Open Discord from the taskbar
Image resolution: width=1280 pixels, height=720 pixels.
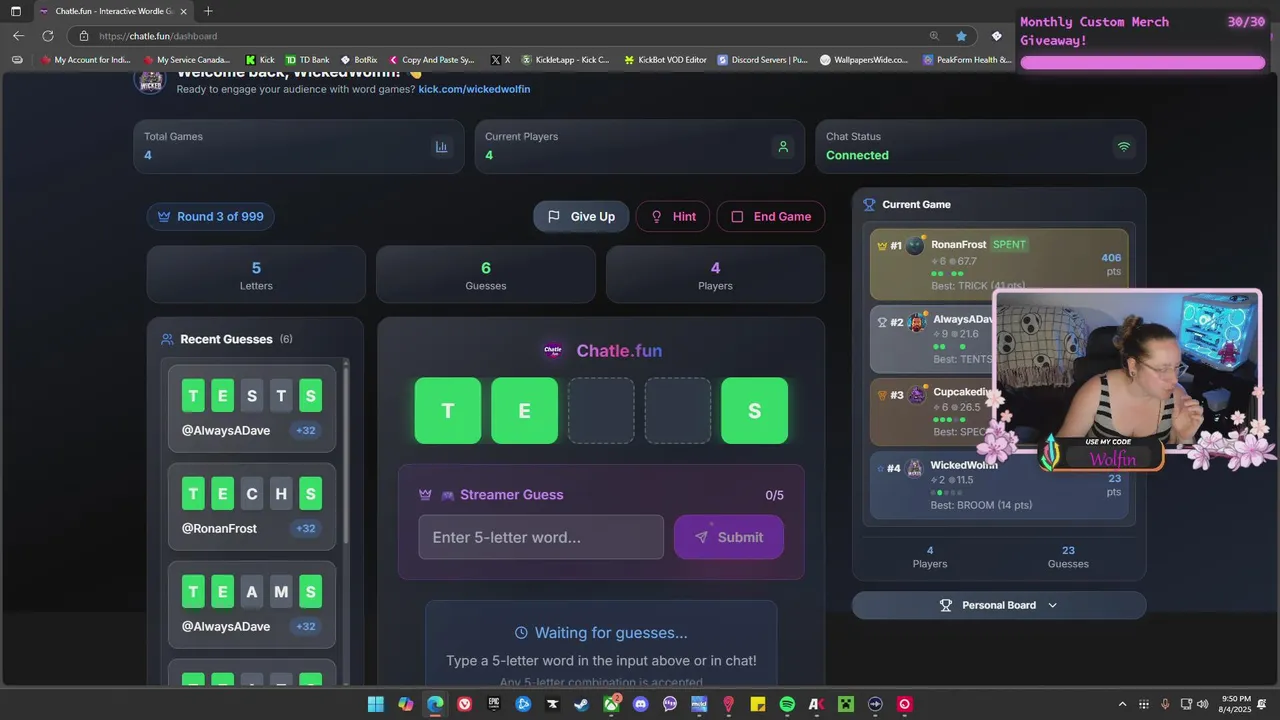point(640,704)
